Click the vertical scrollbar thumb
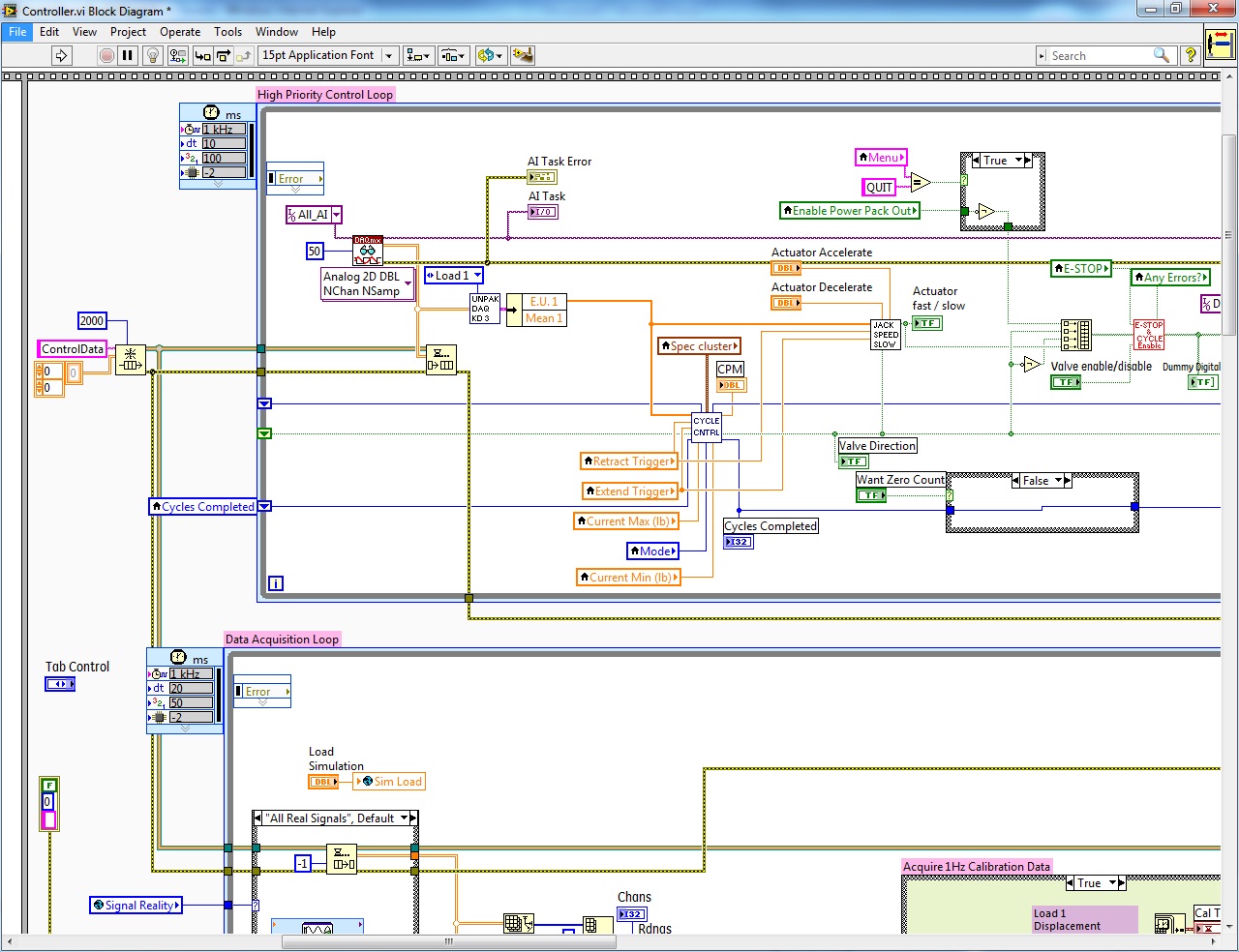This screenshot has height=952, width=1239. click(x=1229, y=237)
